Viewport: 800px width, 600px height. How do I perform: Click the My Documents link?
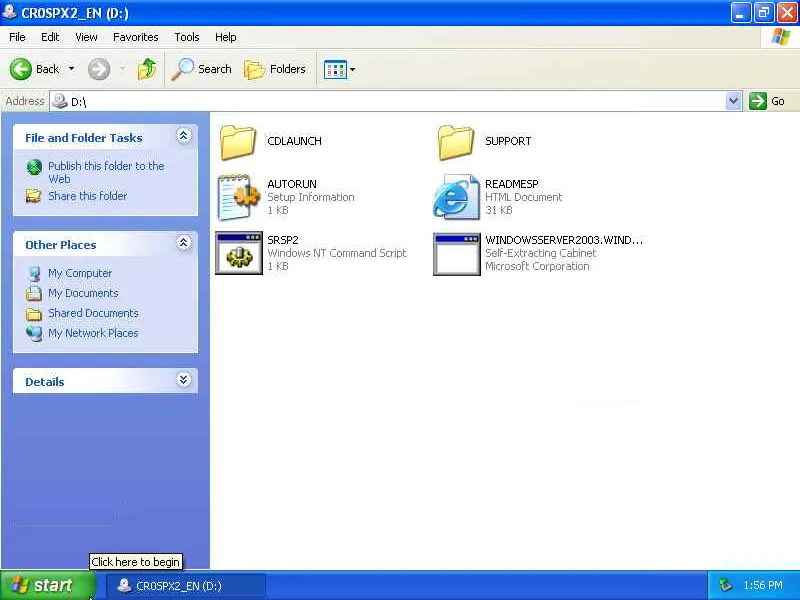tap(83, 293)
